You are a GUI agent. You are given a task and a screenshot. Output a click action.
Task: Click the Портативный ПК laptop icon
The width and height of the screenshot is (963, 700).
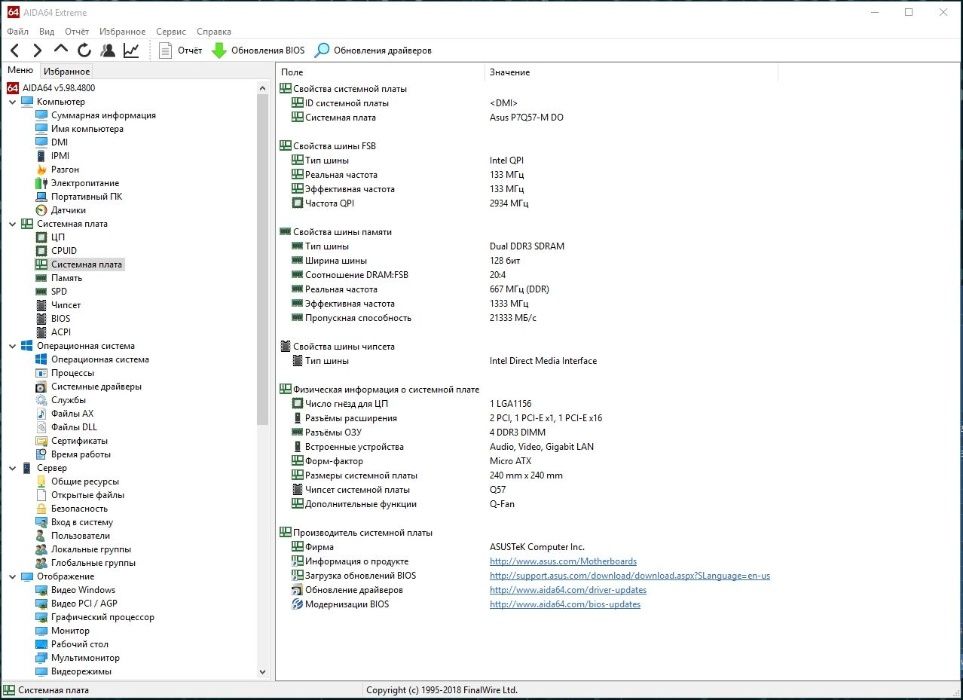click(x=41, y=196)
